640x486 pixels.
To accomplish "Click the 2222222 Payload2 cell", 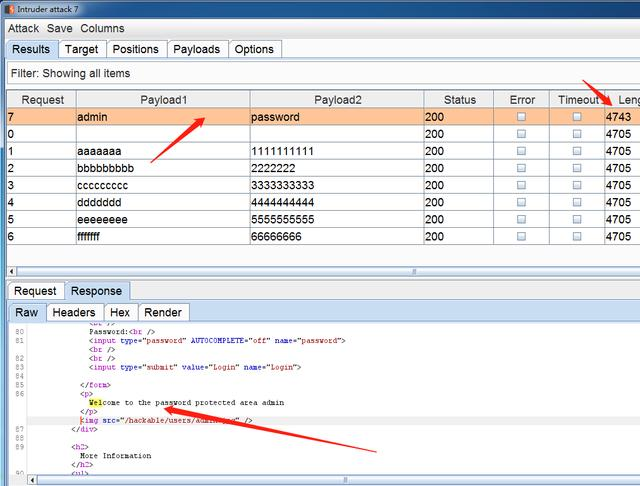I will pyautogui.click(x=337, y=169).
